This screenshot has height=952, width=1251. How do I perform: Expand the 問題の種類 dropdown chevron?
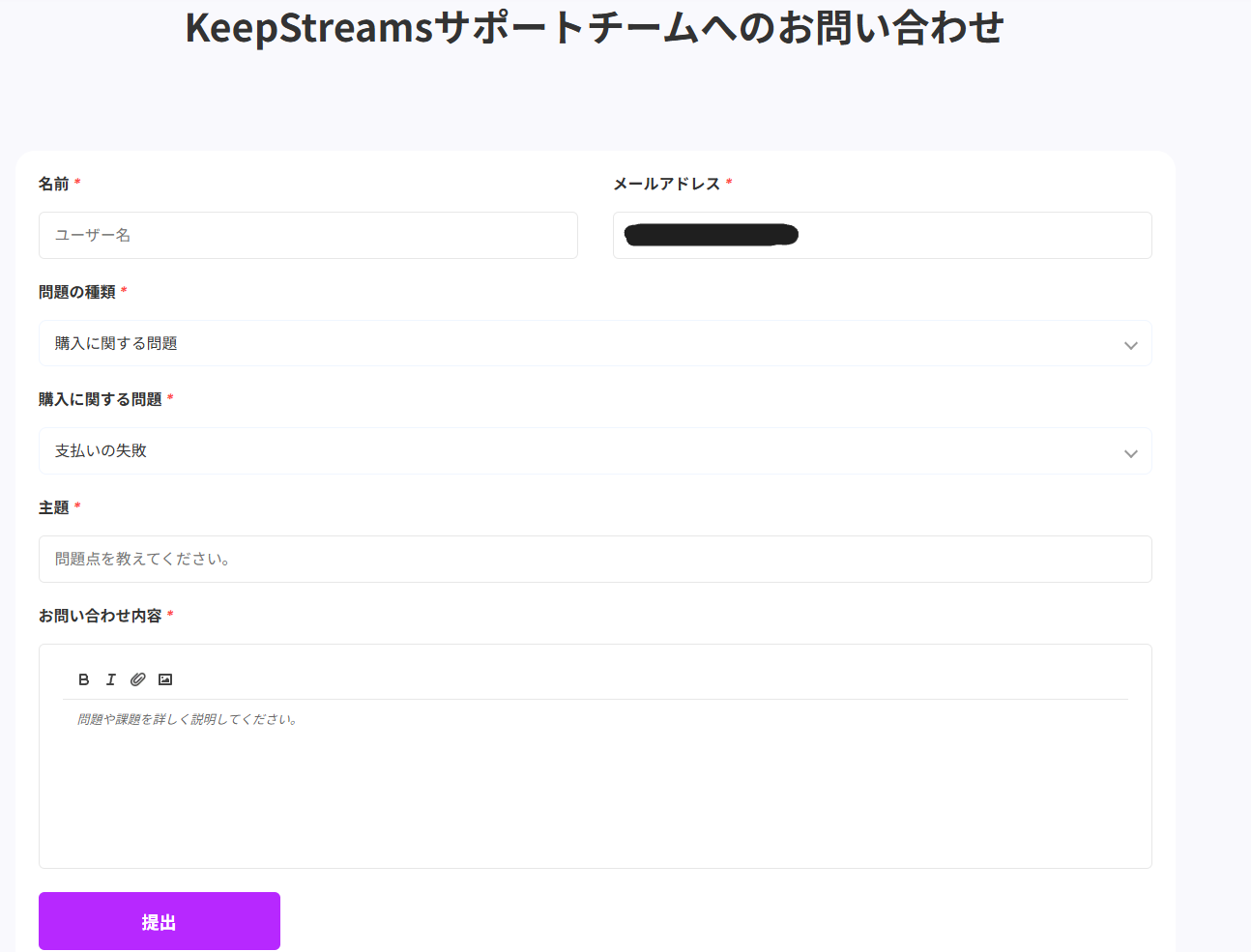[x=1130, y=345]
